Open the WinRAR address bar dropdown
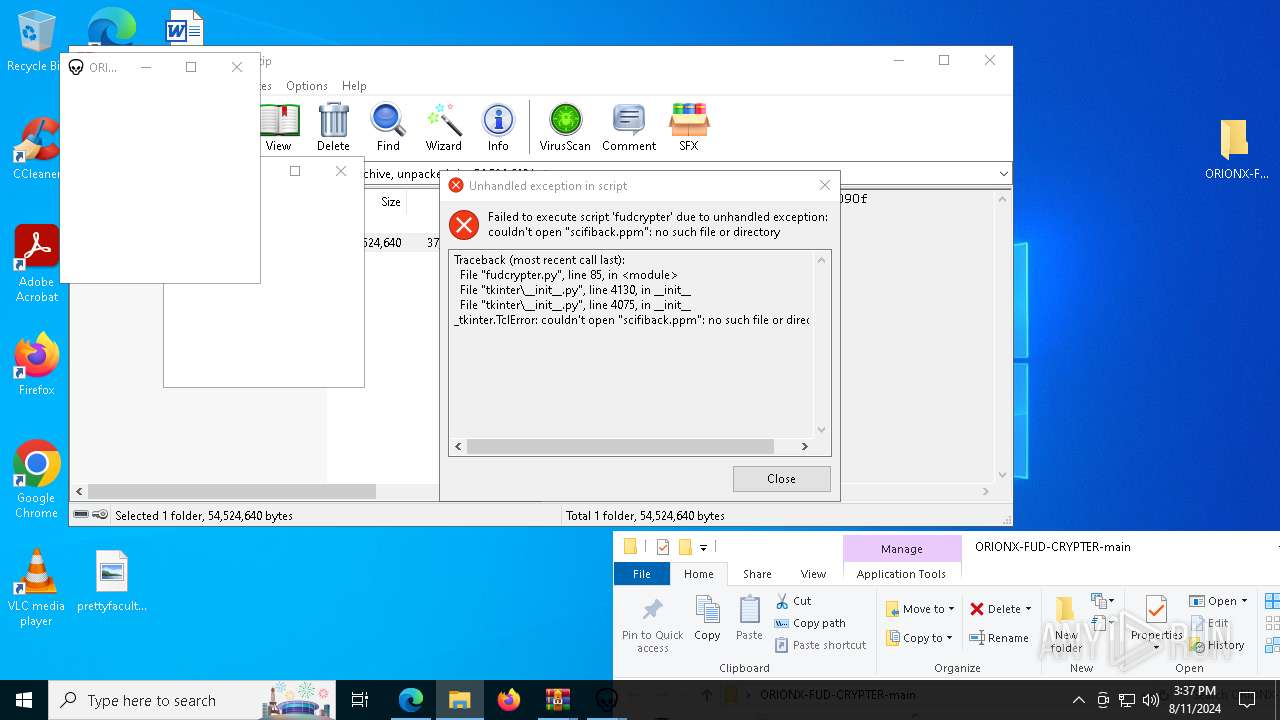Image resolution: width=1280 pixels, height=720 pixels. (x=1003, y=174)
